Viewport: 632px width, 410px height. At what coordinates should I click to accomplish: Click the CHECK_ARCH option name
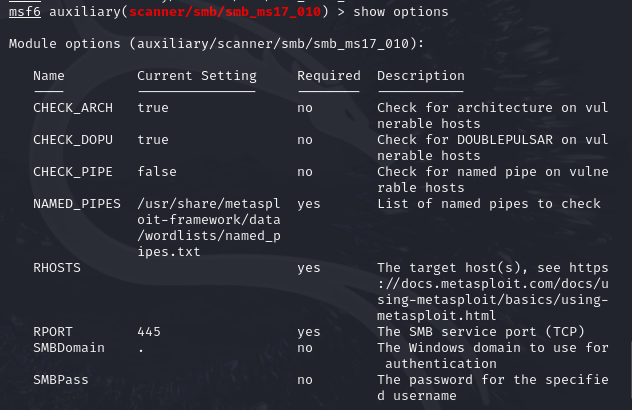tap(73, 107)
